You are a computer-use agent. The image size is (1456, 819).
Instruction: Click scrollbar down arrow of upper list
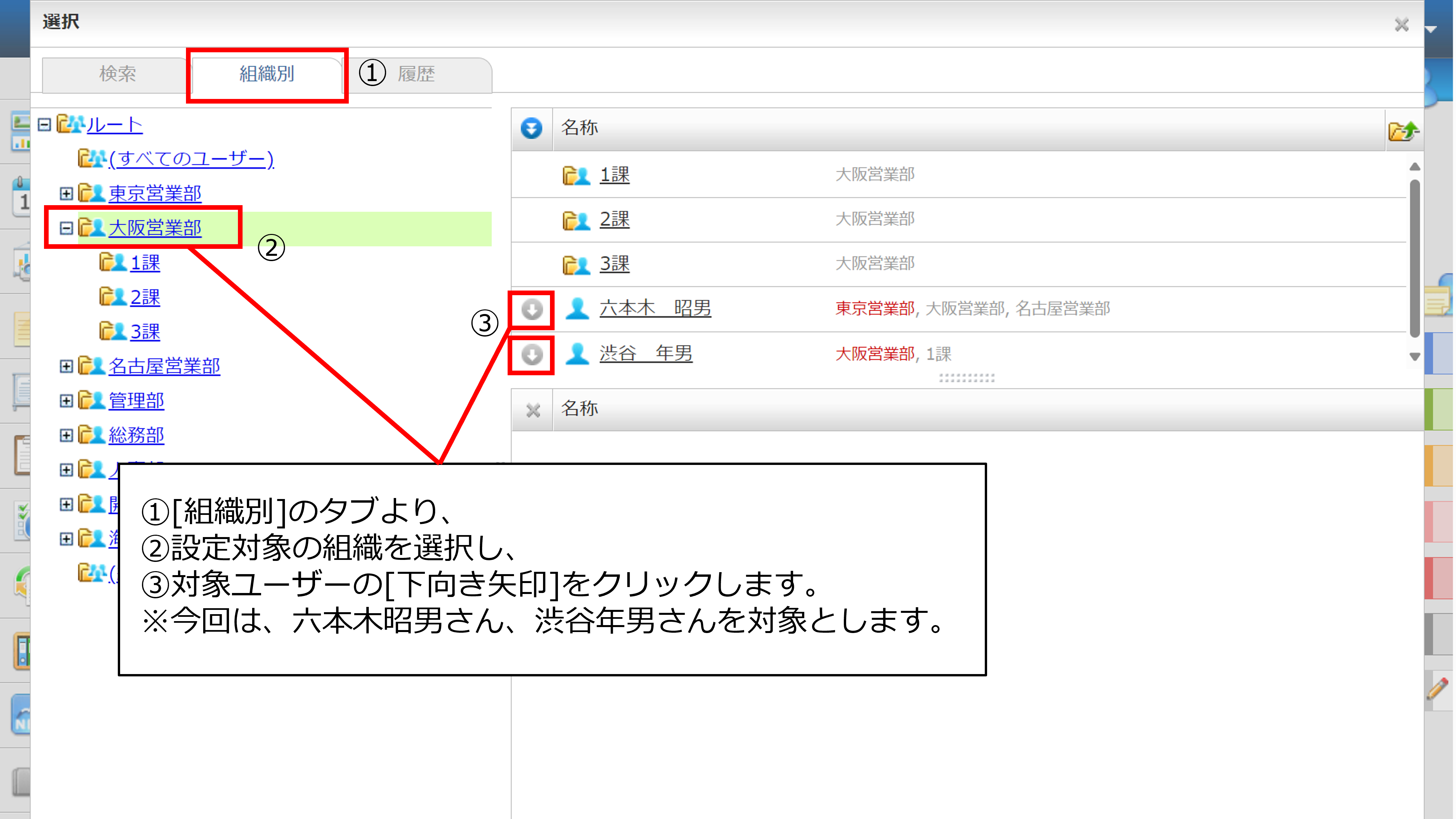point(1415,357)
